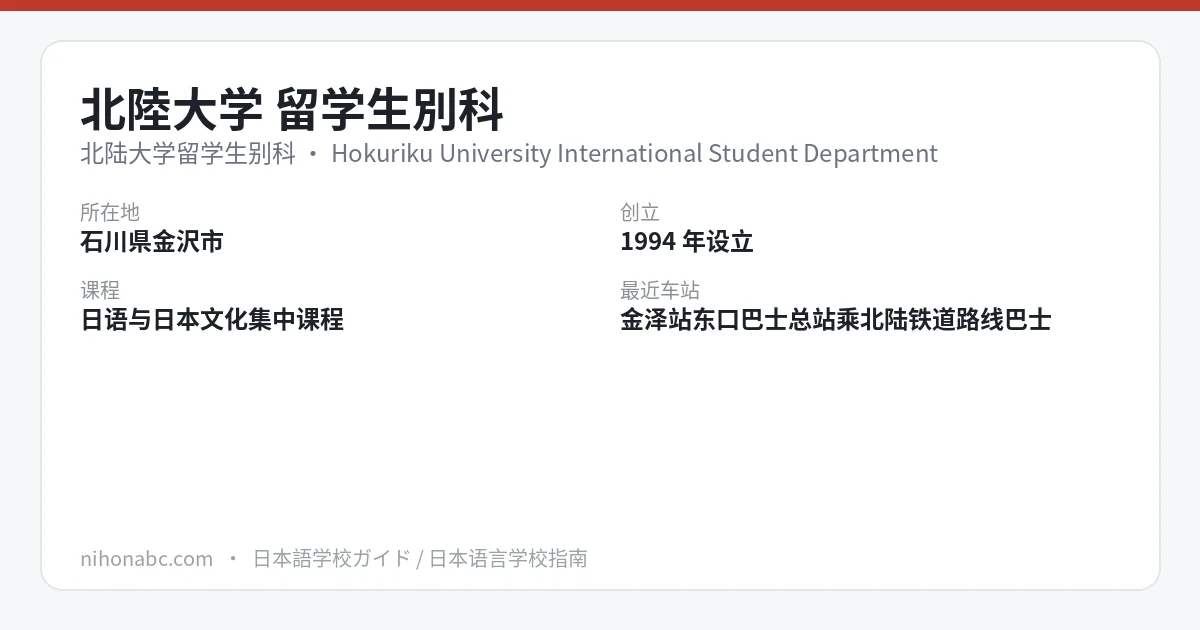Select the location value 石川県金沢市
Screen dimensions: 1200x630
[x=152, y=241]
